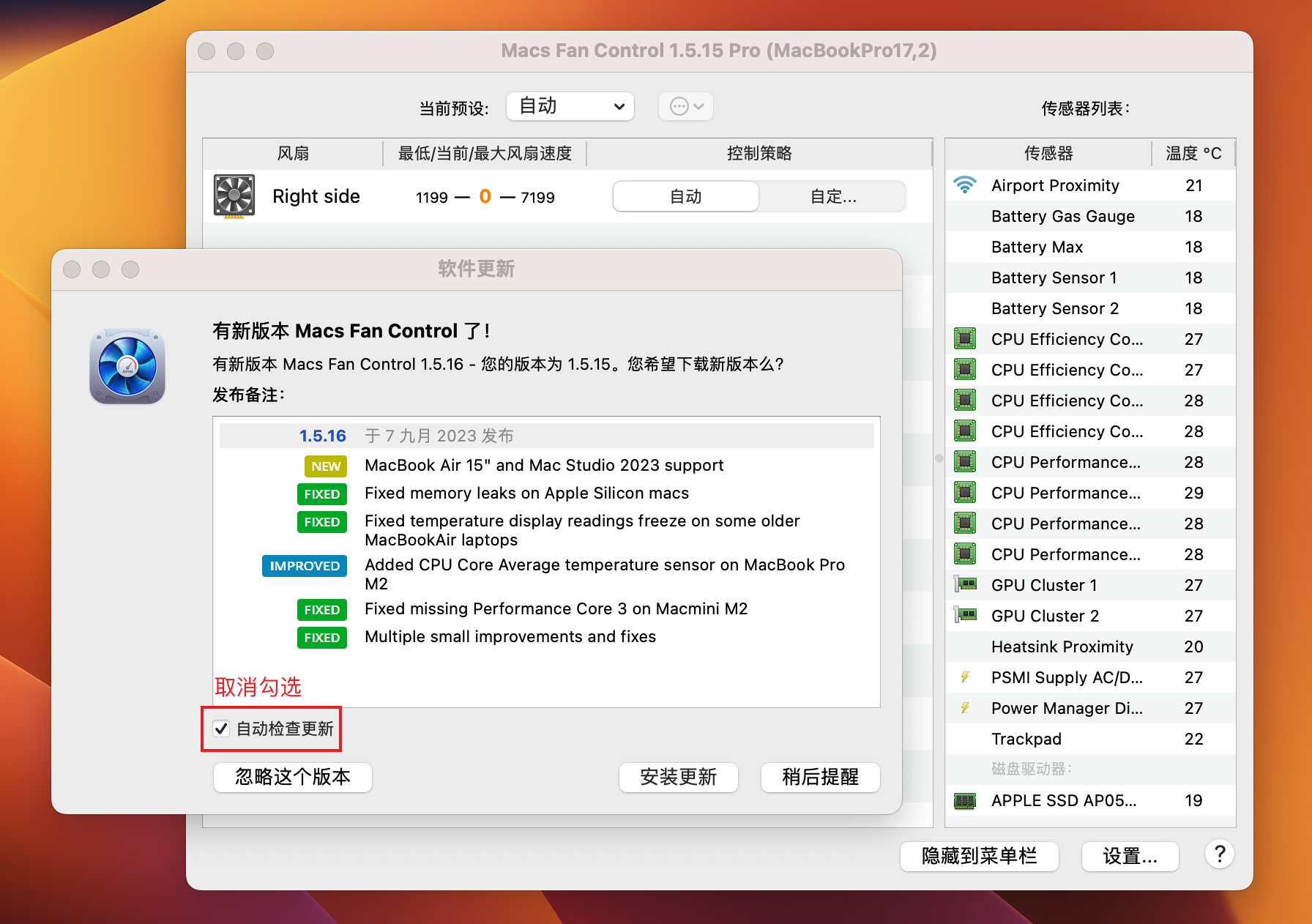Uncheck the 自动检查更新 checkbox

[x=221, y=729]
